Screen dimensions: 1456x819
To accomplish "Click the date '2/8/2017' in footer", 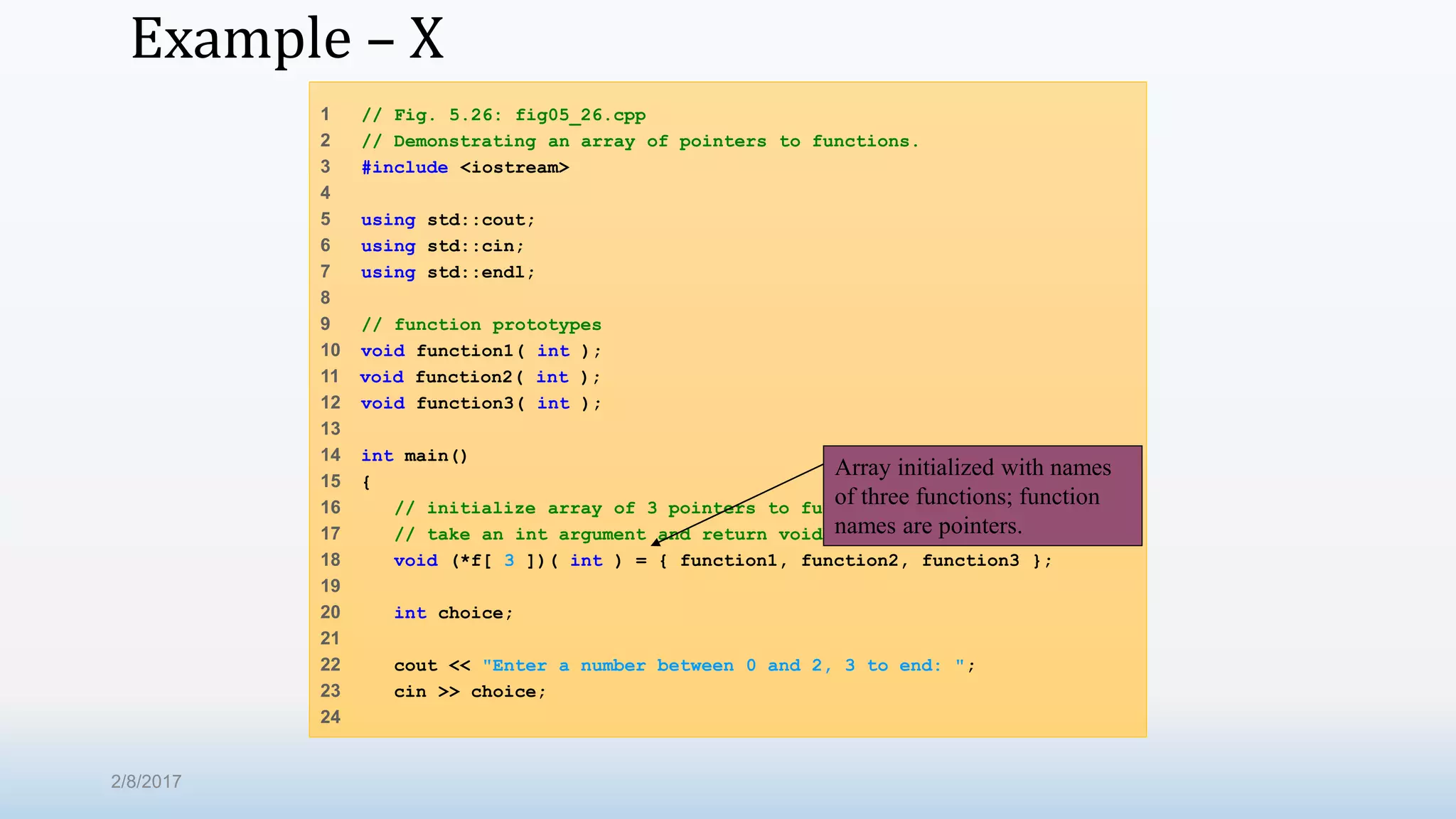I will 146,782.
